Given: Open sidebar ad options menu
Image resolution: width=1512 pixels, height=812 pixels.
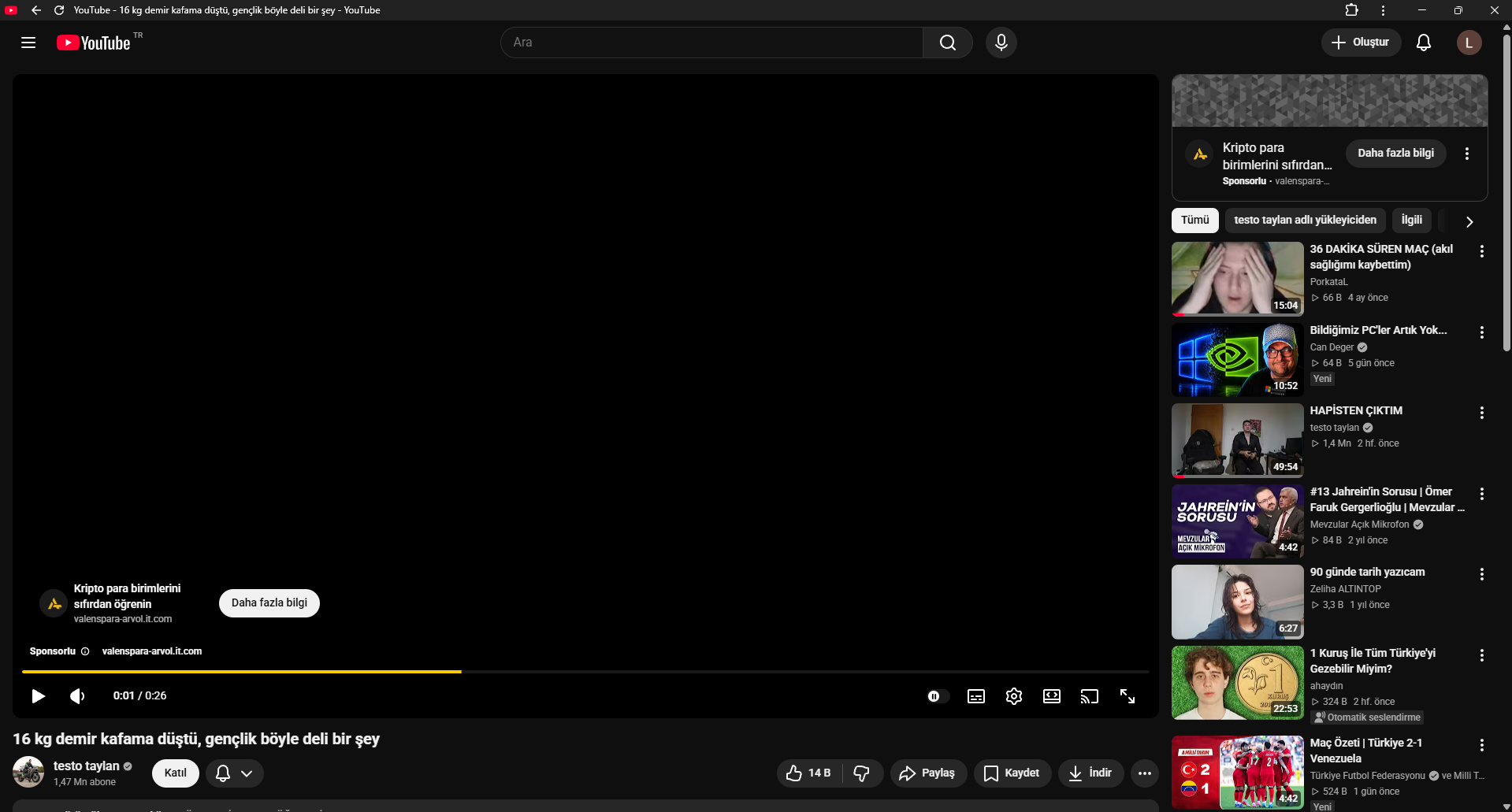Looking at the screenshot, I should tap(1467, 154).
